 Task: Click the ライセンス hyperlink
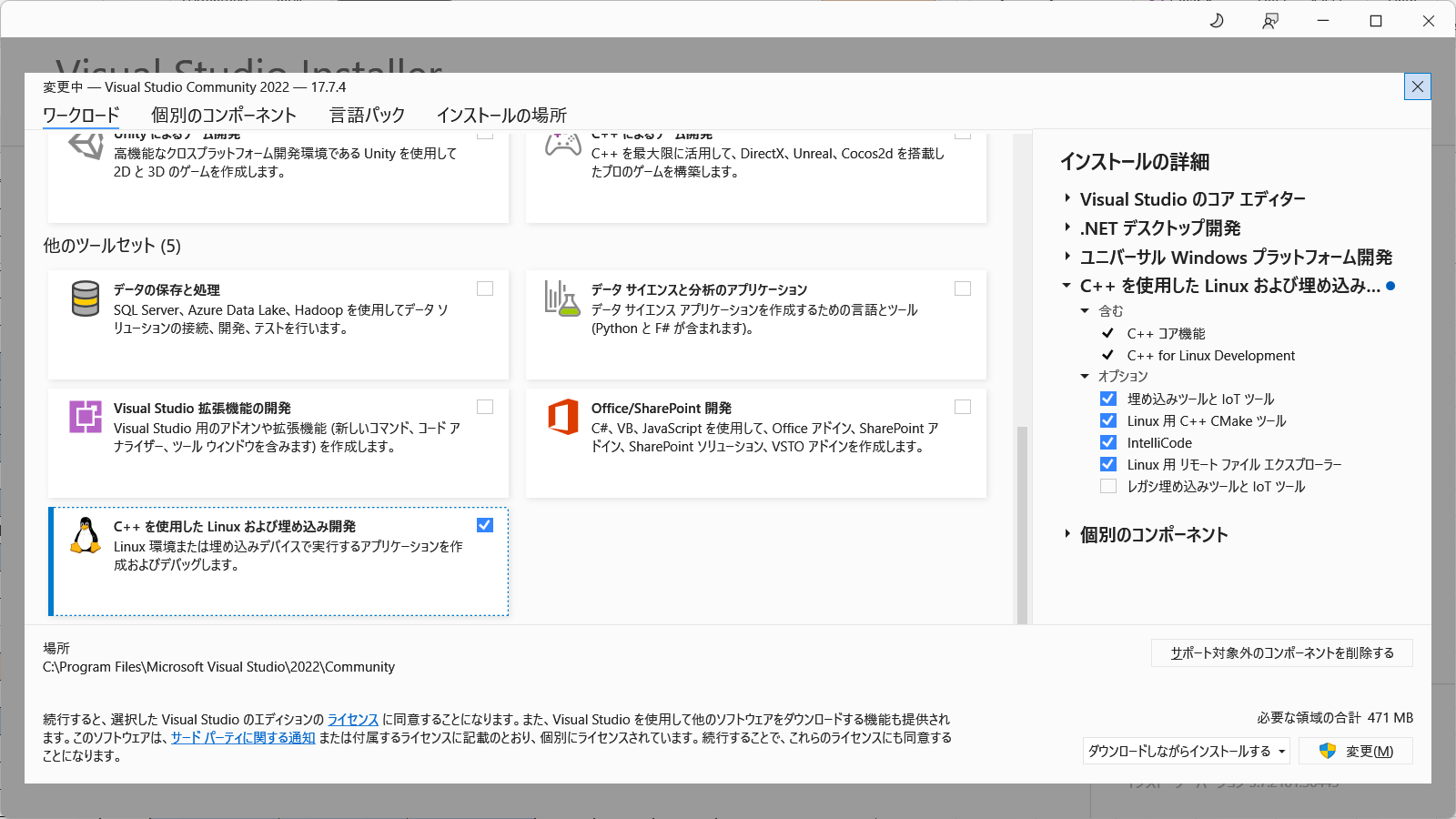[x=349, y=718]
